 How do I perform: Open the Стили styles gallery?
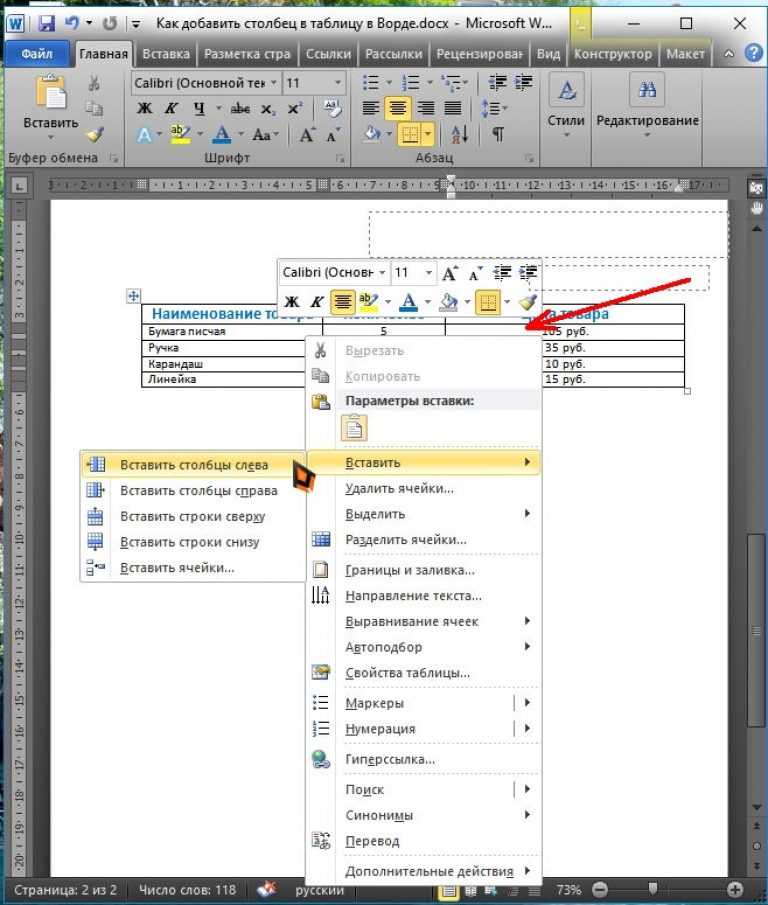pos(566,106)
